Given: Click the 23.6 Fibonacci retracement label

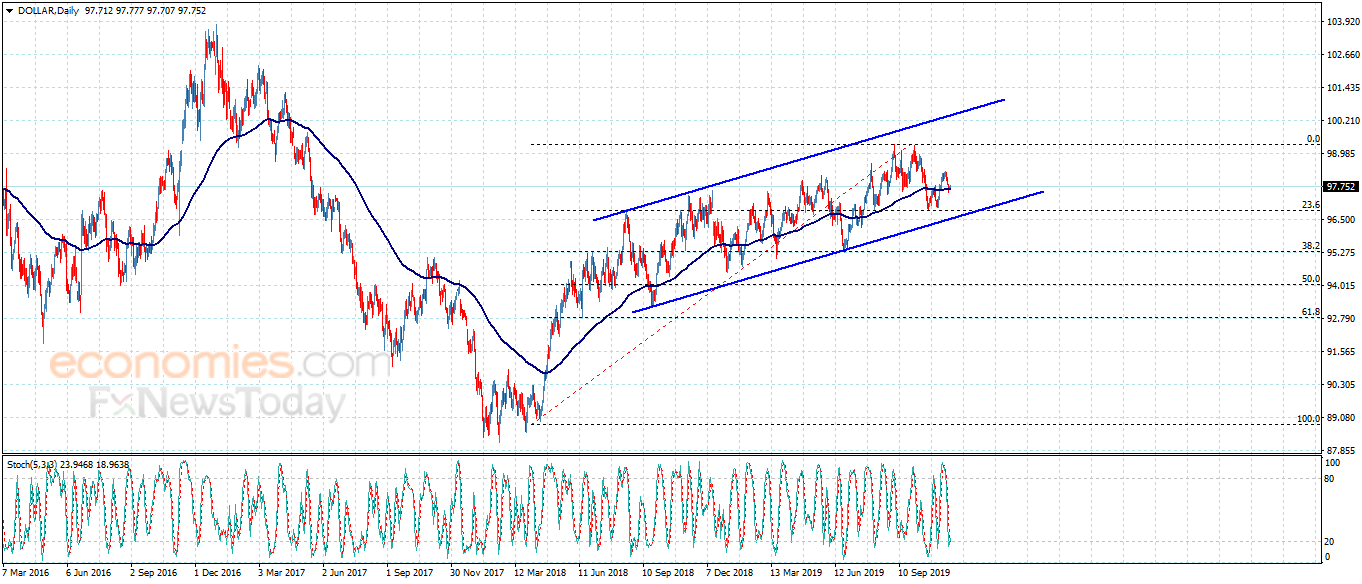Looking at the screenshot, I should 1310,205.
